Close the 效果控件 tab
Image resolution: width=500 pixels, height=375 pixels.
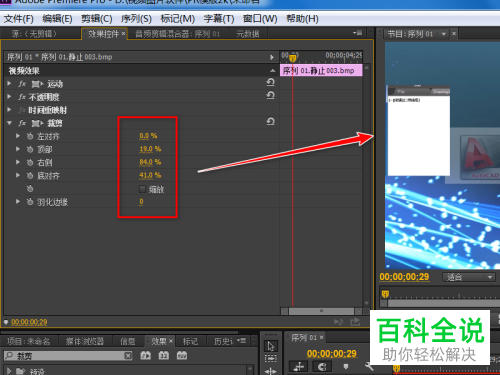point(123,33)
